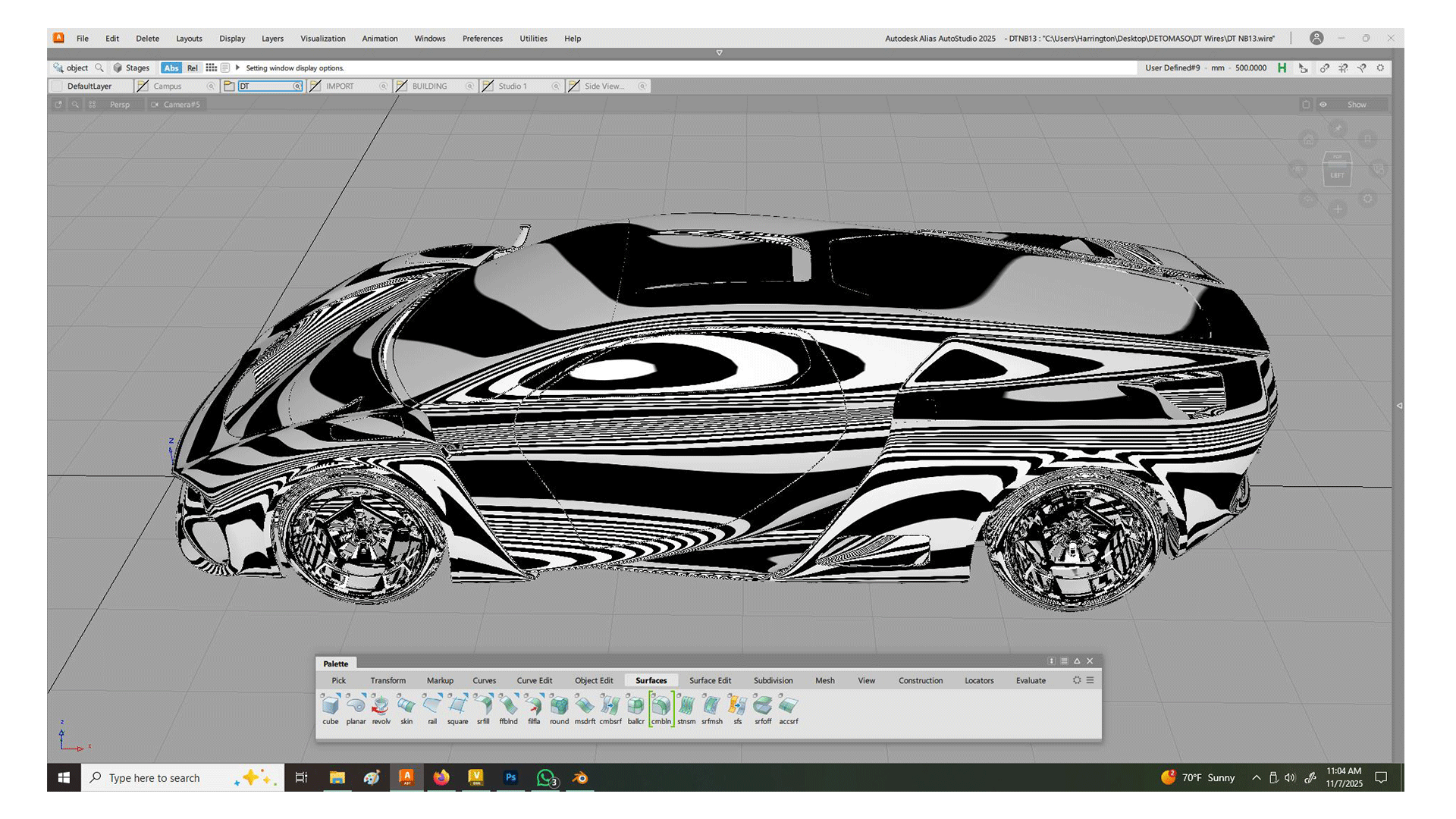
Task: Choose the rail surface tool
Action: tap(432, 707)
